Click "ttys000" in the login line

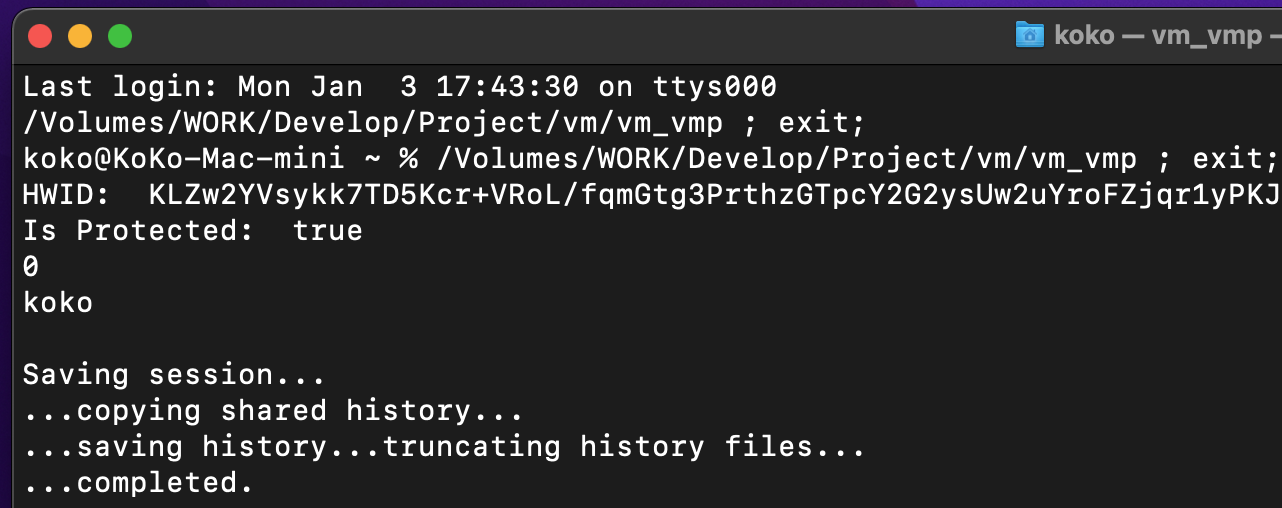(x=714, y=87)
